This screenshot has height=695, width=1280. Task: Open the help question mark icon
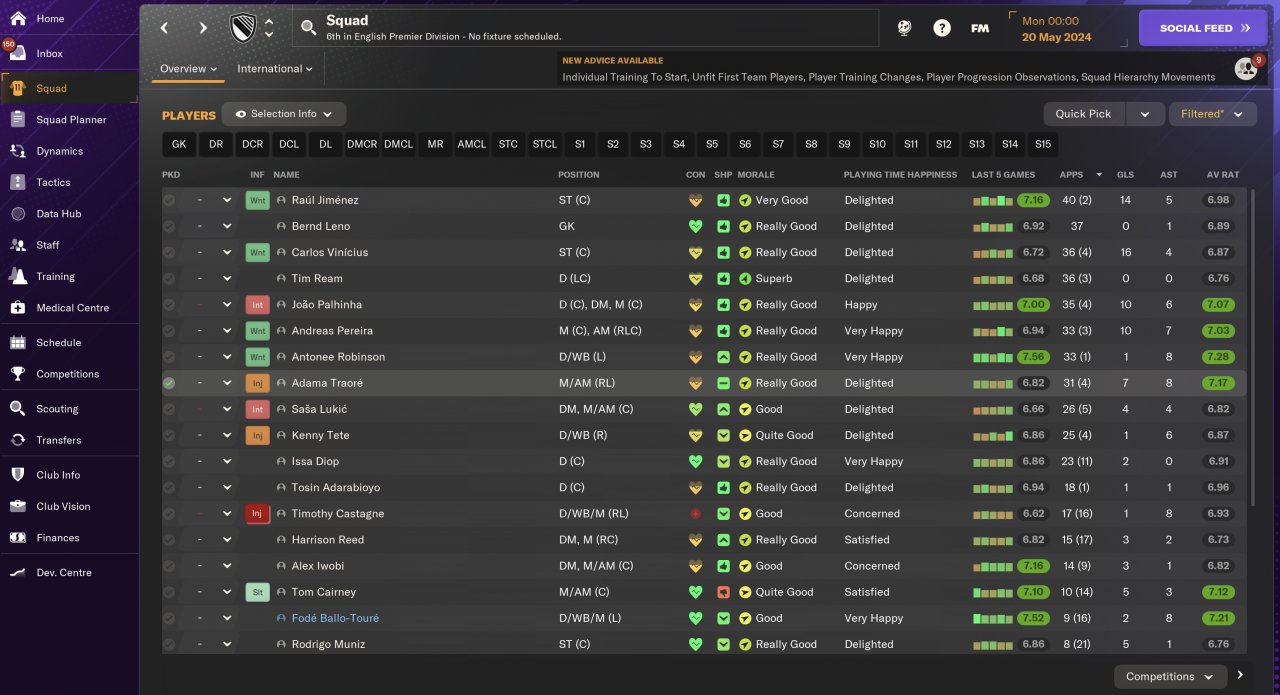point(942,28)
